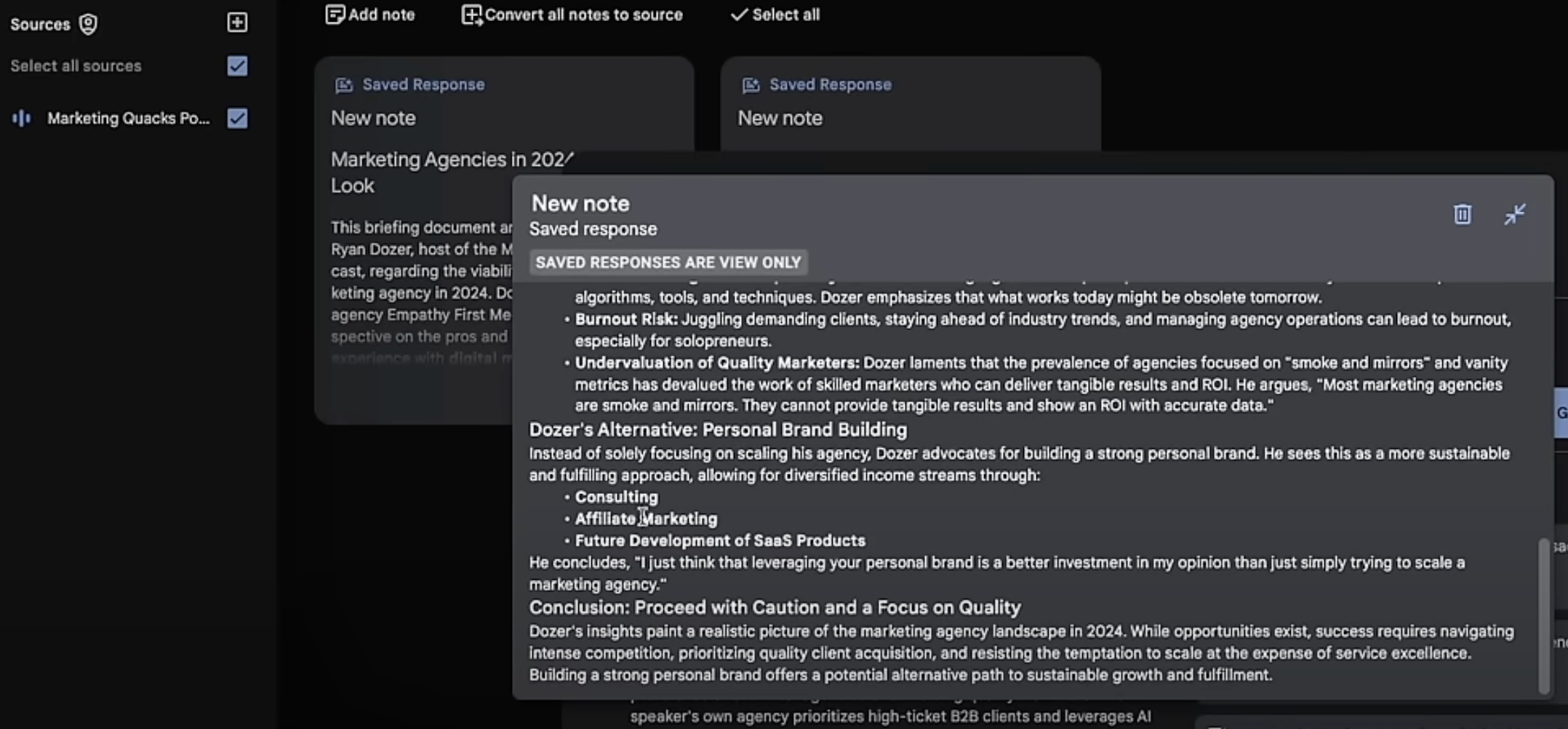Click the Saved Response icon on the right note
The height and width of the screenshot is (729, 1568).
point(750,84)
